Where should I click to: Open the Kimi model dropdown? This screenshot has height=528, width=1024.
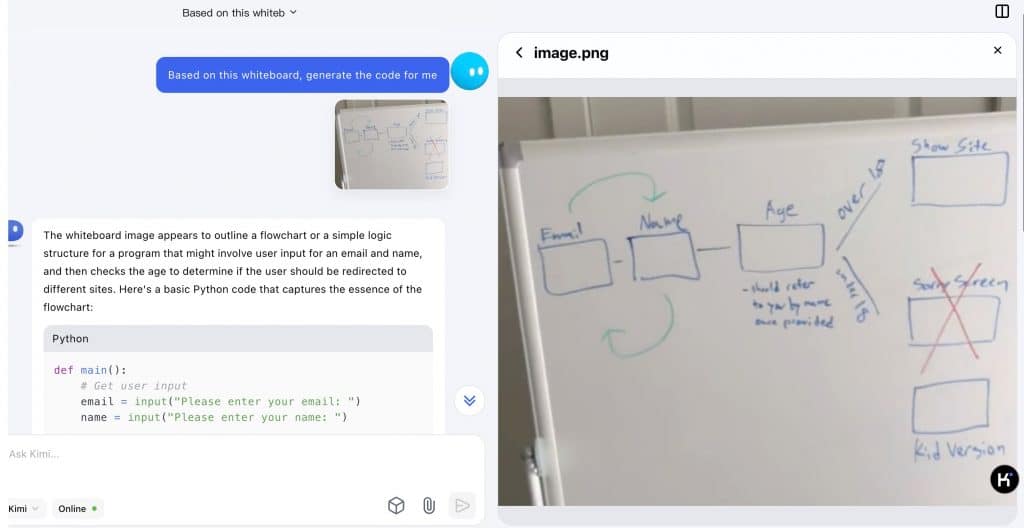click(24, 508)
